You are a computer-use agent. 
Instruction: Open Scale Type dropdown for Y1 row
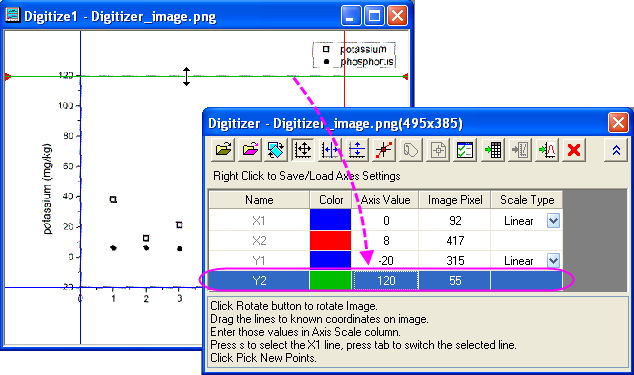(554, 261)
